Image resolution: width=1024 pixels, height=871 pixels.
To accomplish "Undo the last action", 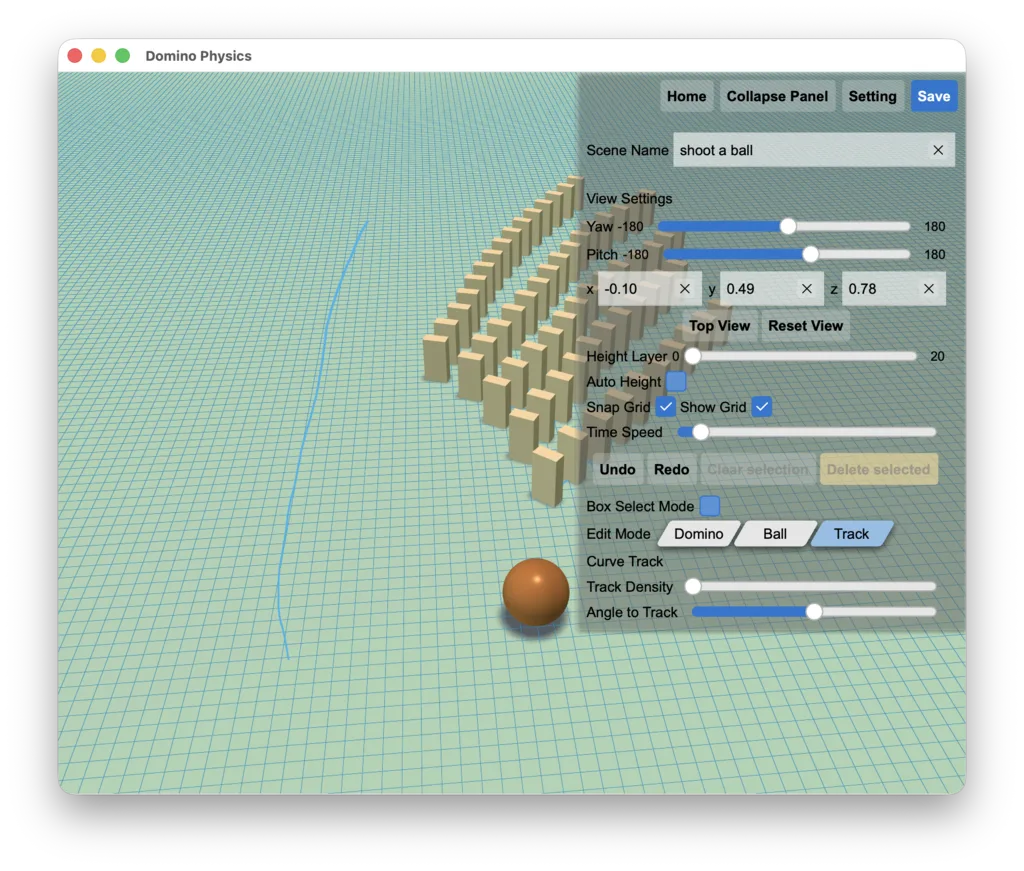I will [617, 469].
